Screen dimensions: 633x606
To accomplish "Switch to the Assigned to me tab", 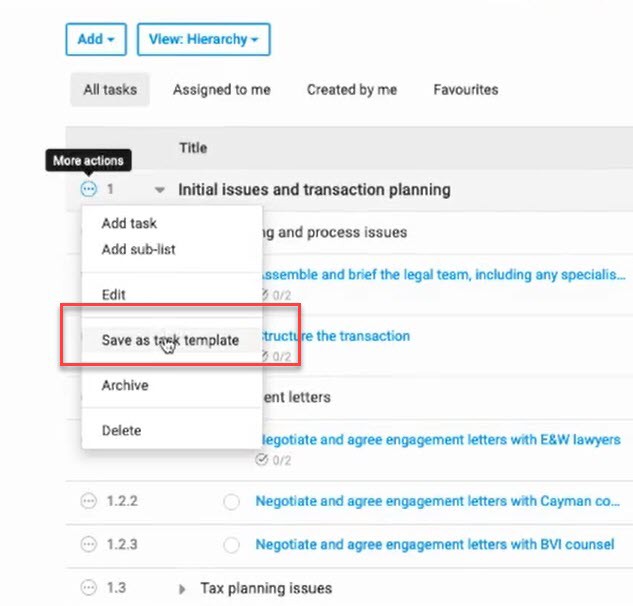I will (221, 90).
